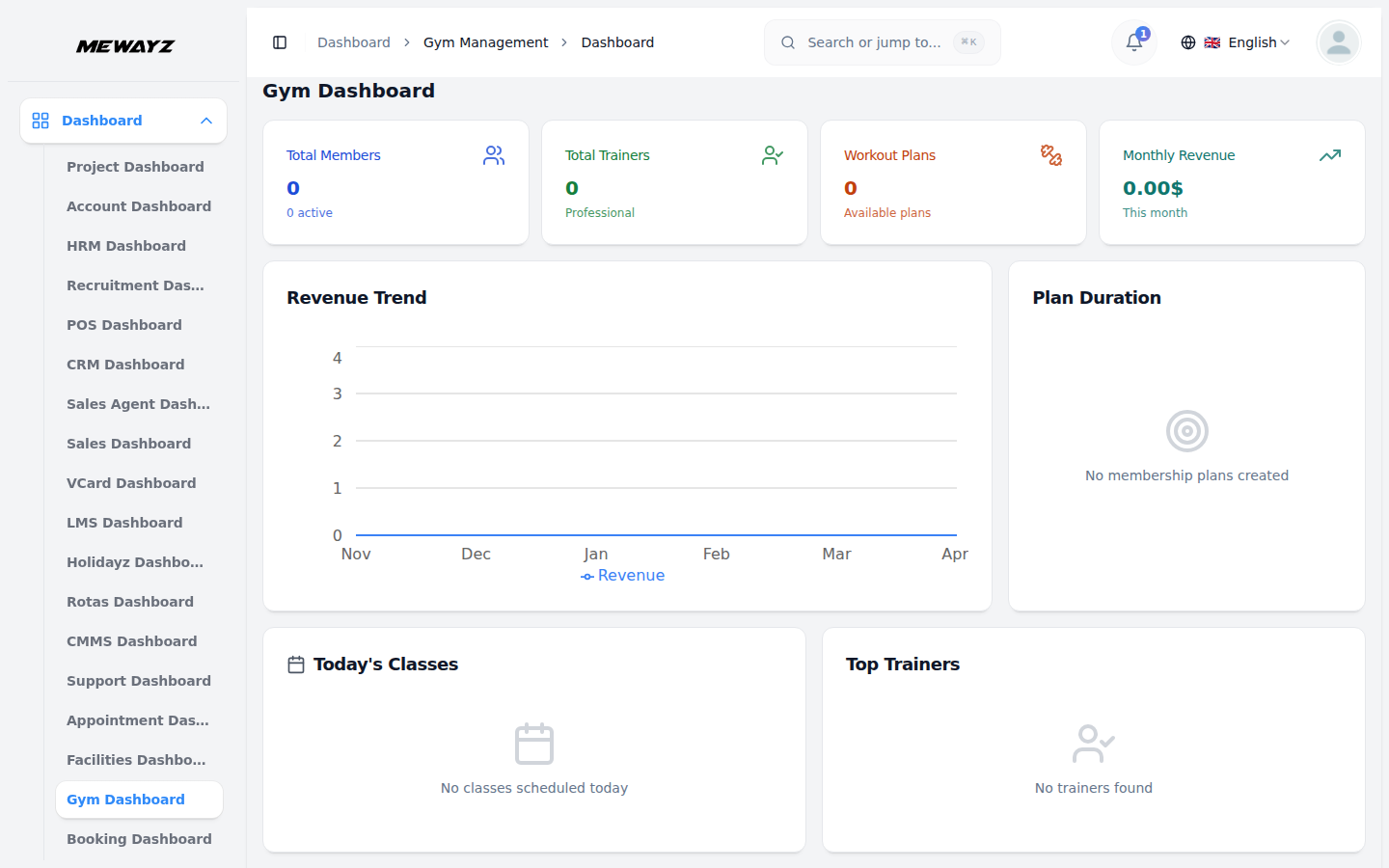The height and width of the screenshot is (868, 1389).
Task: Open HRM Dashboard from sidebar
Action: [126, 246]
